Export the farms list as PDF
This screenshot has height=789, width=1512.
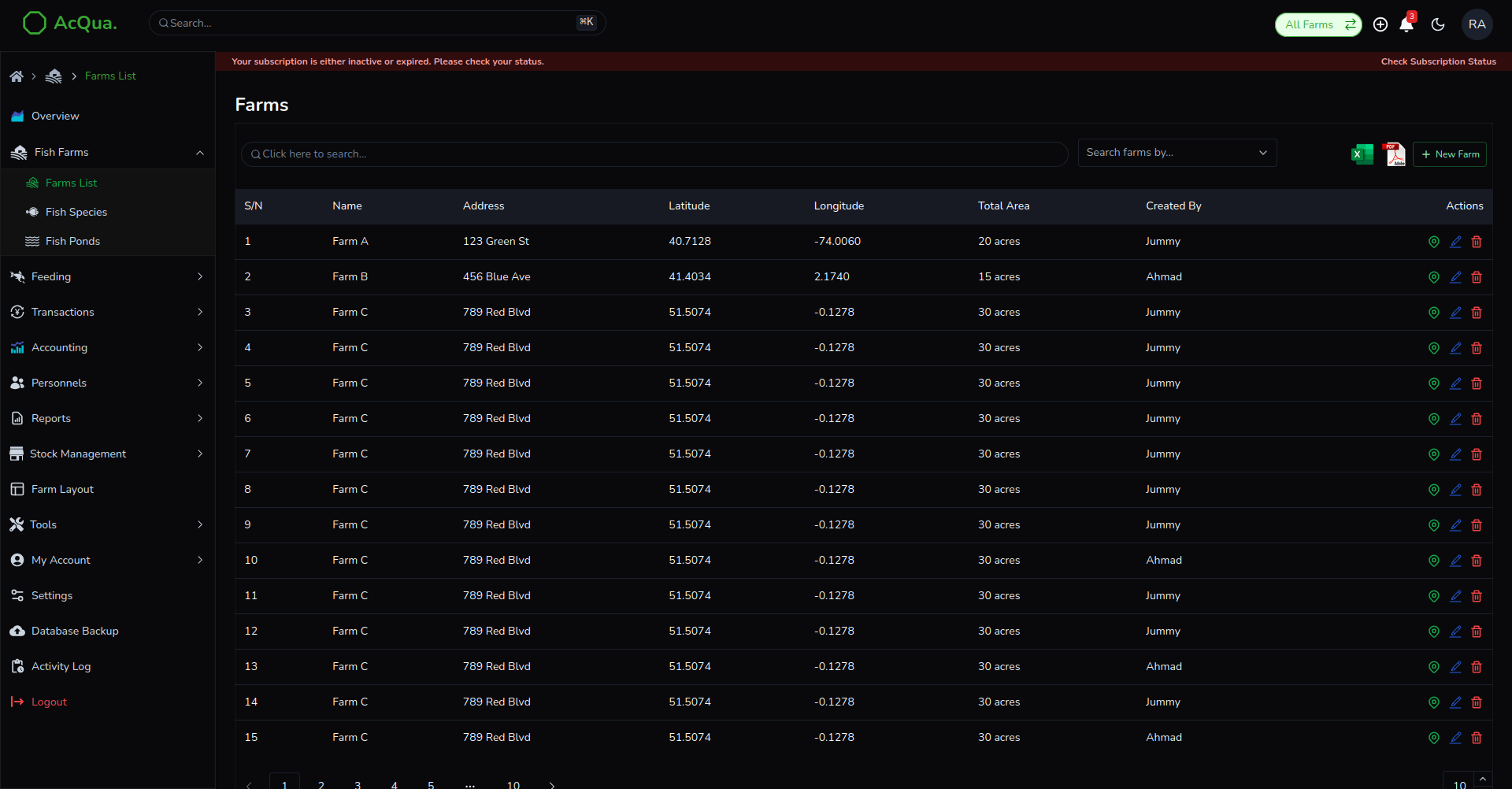(x=1394, y=154)
